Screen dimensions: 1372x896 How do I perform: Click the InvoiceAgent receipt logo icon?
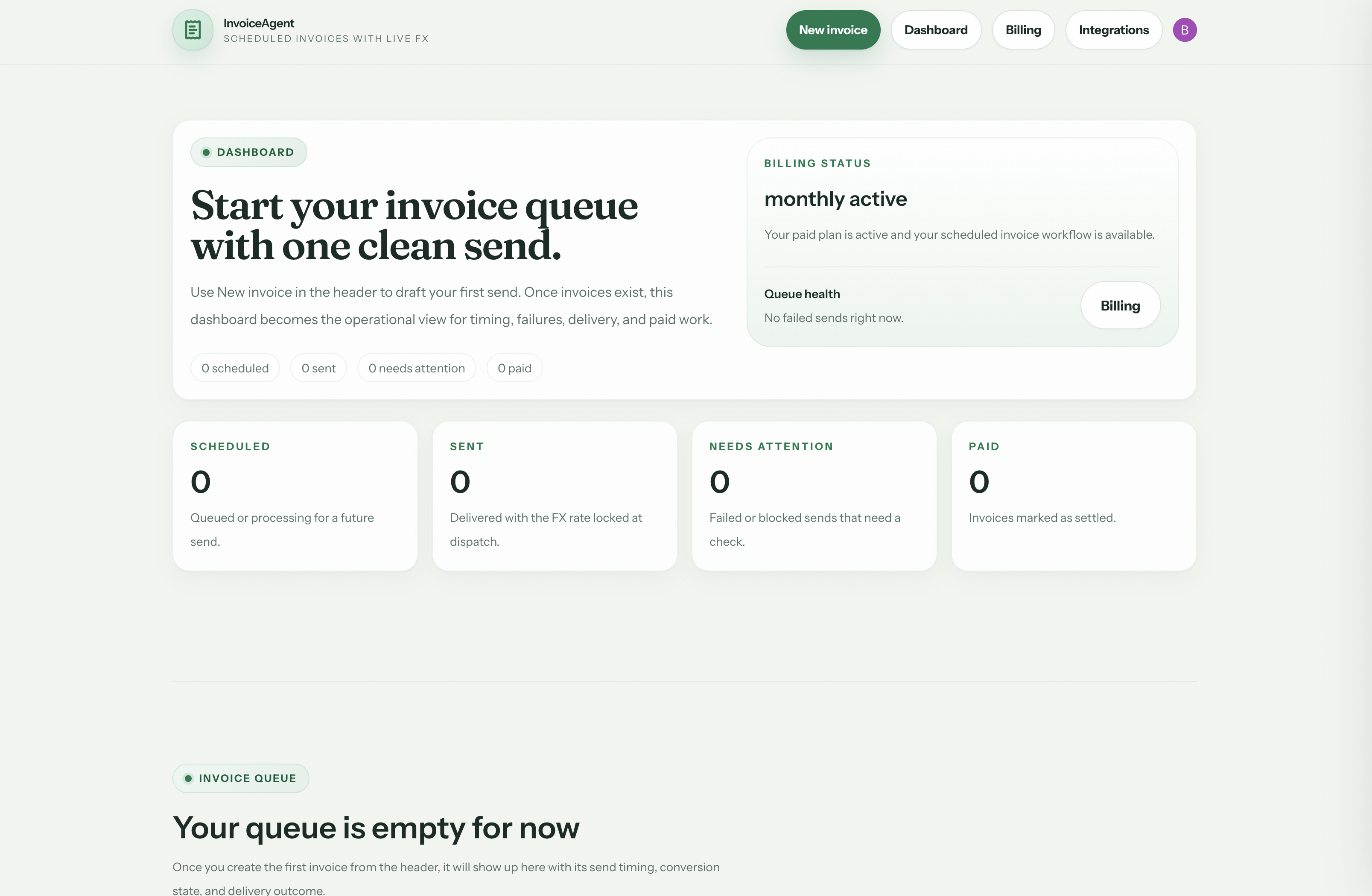[192, 30]
